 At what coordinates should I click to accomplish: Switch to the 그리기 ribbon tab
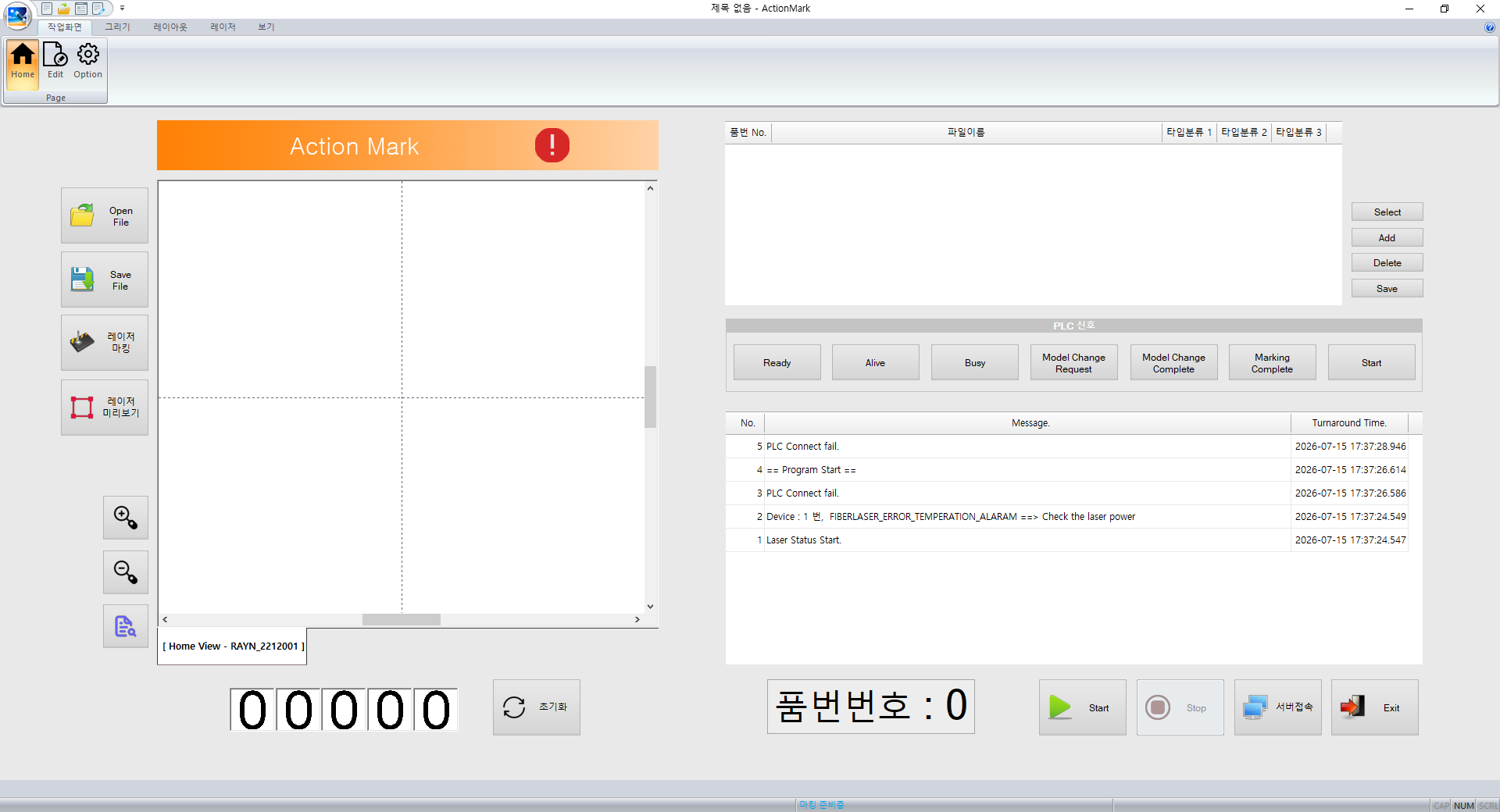pos(118,27)
